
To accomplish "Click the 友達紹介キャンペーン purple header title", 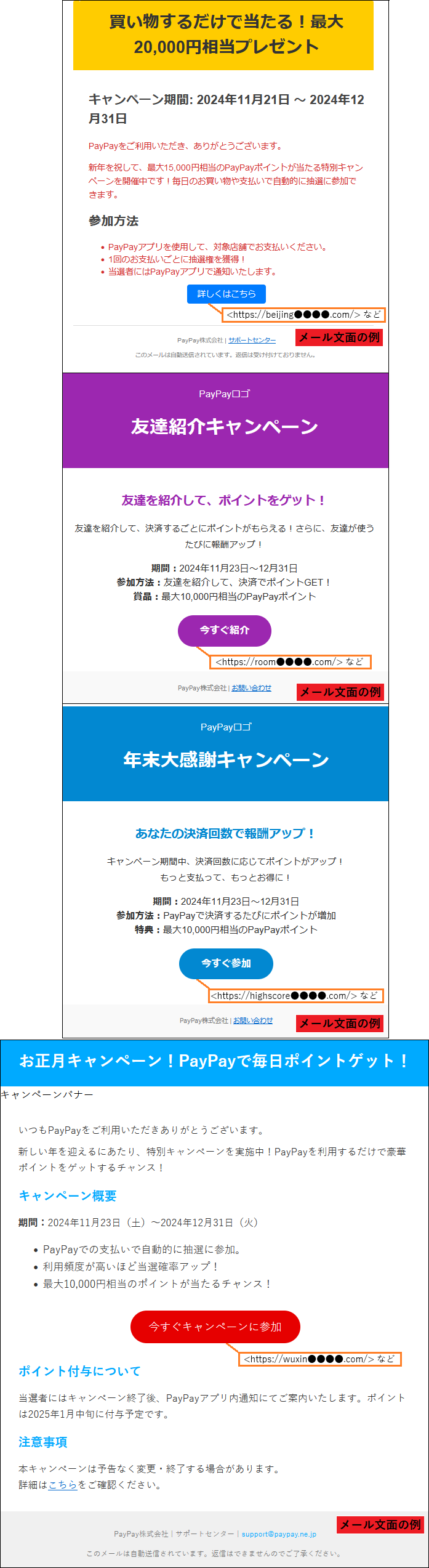I will pyautogui.click(x=224, y=426).
